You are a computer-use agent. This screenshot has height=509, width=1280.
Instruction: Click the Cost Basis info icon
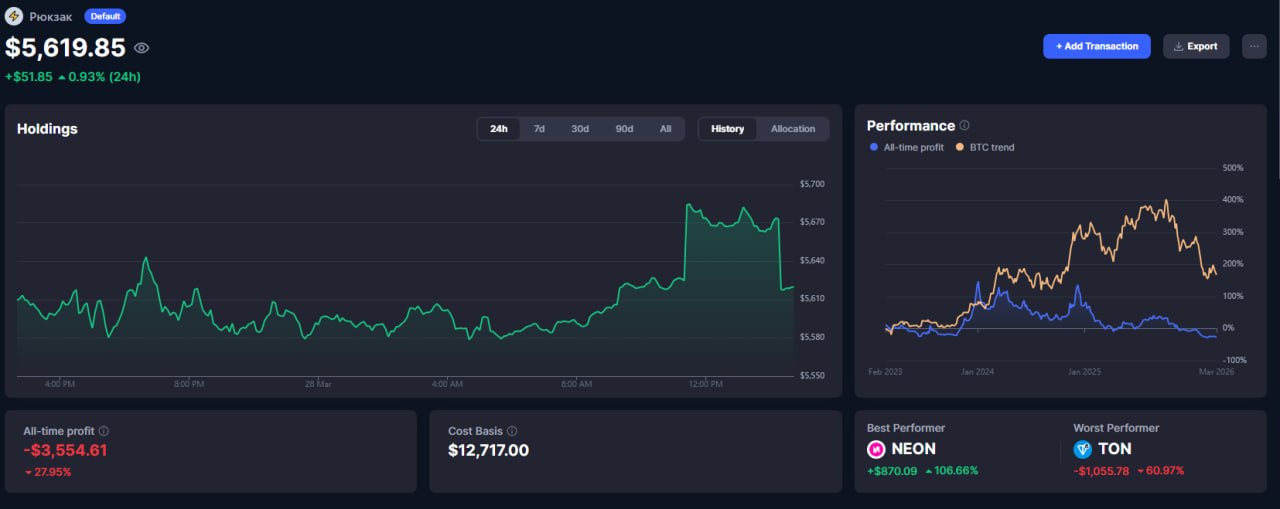512,431
